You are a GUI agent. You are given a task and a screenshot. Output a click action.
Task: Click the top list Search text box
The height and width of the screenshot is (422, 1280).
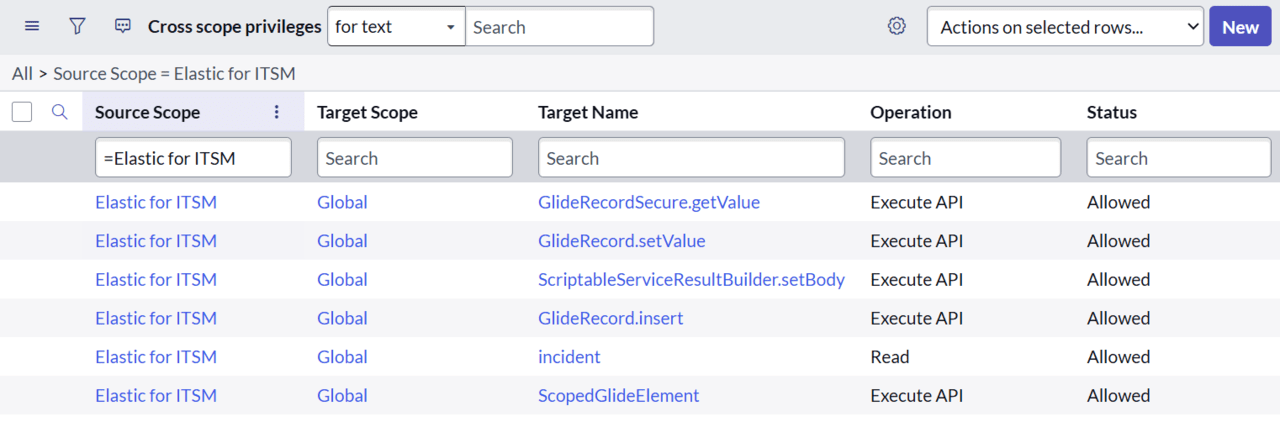560,27
